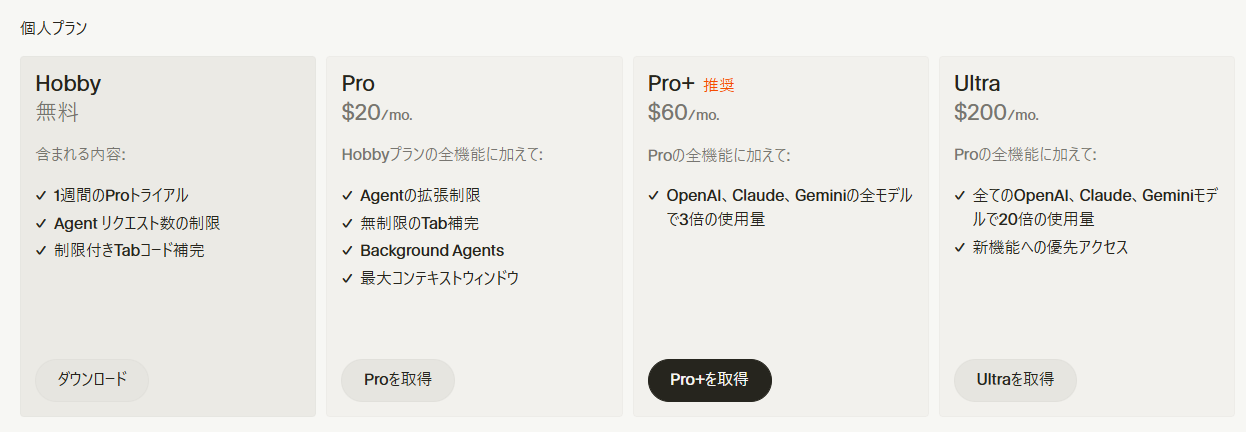The image size is (1246, 432).
Task: Select the Ultra plan title
Action: point(977,84)
